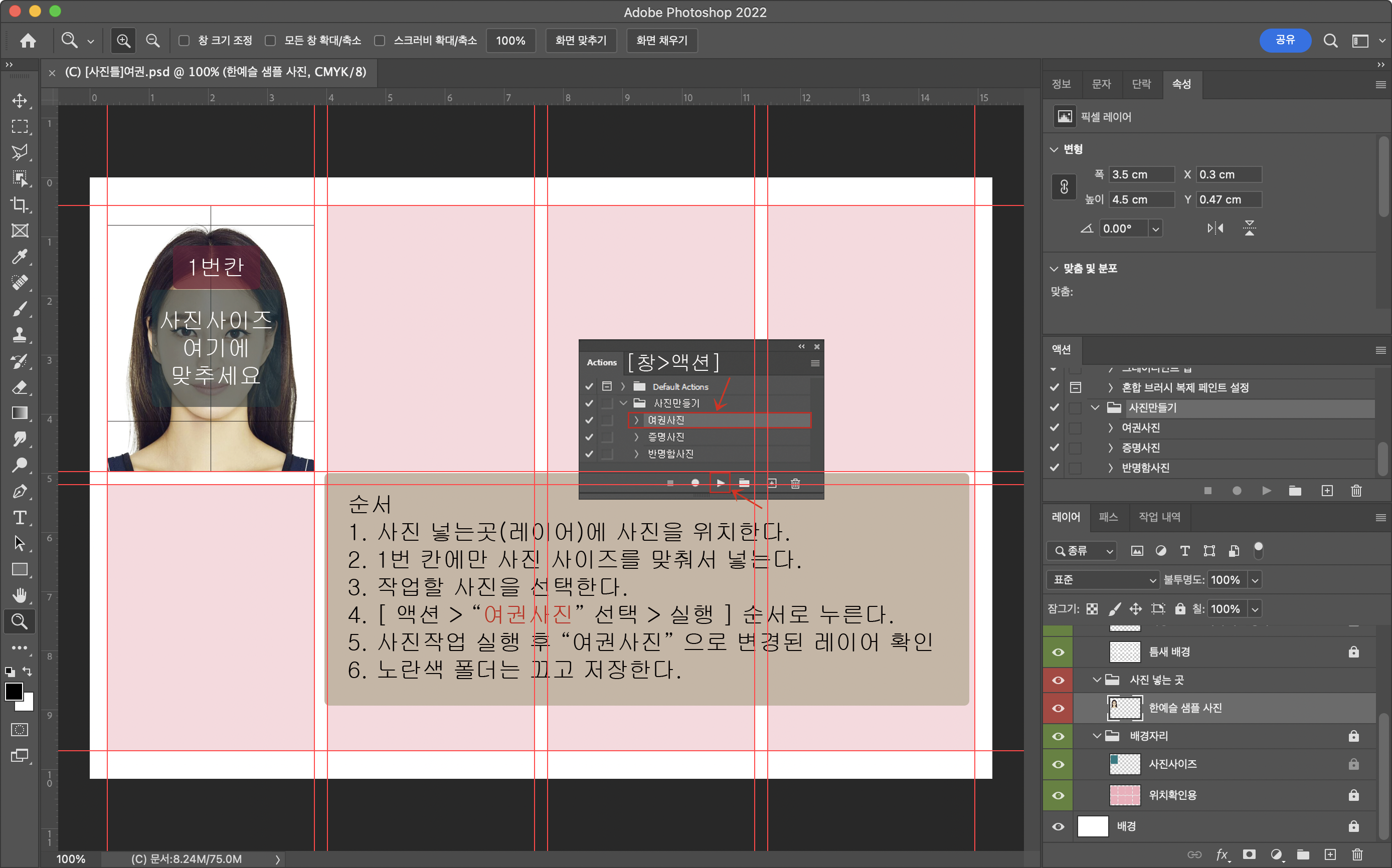Enable the 창 크기 조정 checkbox
This screenshot has height=868, width=1392.
tap(185, 41)
